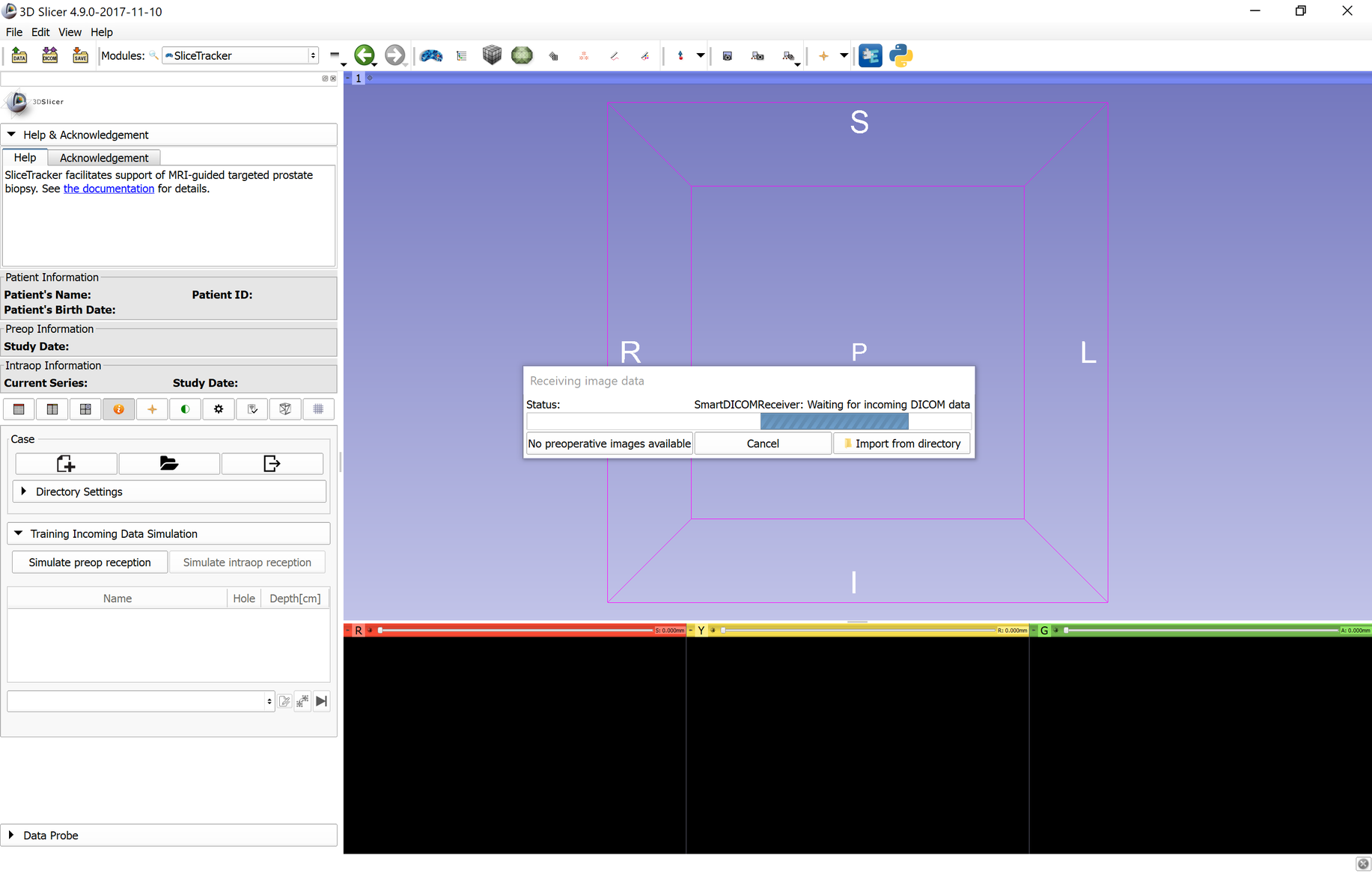Go back to previous module
Screen dimensions: 1372x873
(364, 55)
